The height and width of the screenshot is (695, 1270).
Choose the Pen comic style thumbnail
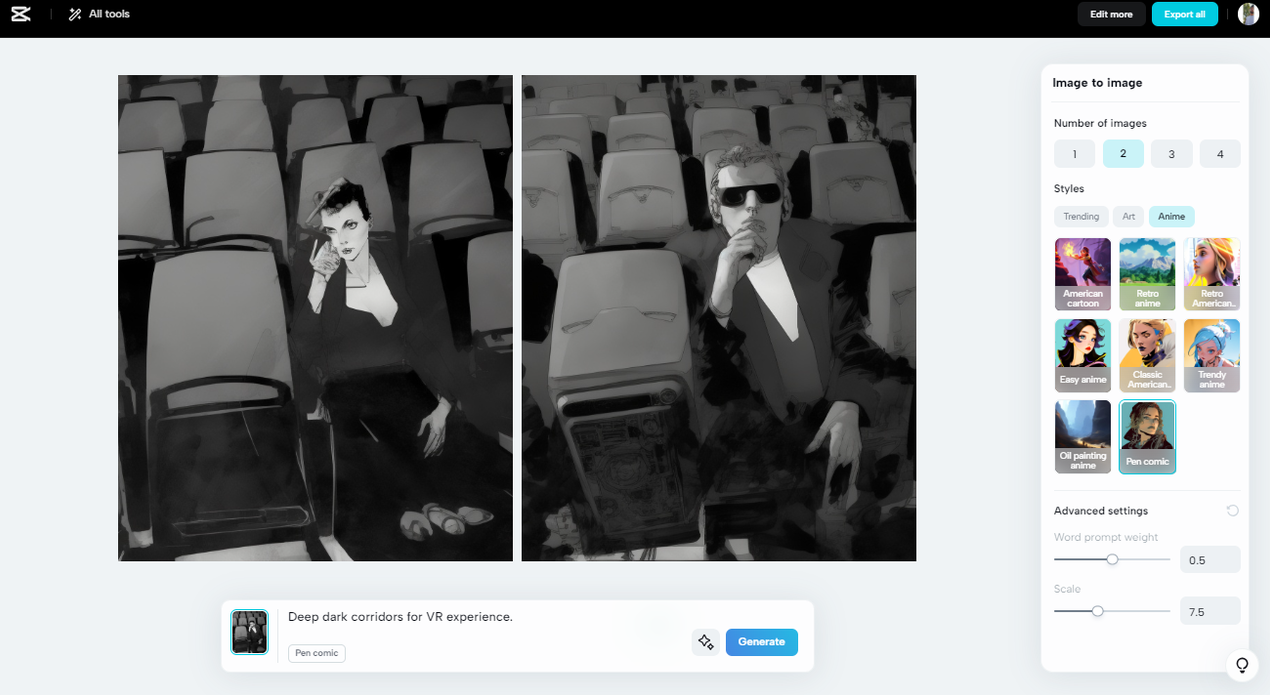[1147, 437]
